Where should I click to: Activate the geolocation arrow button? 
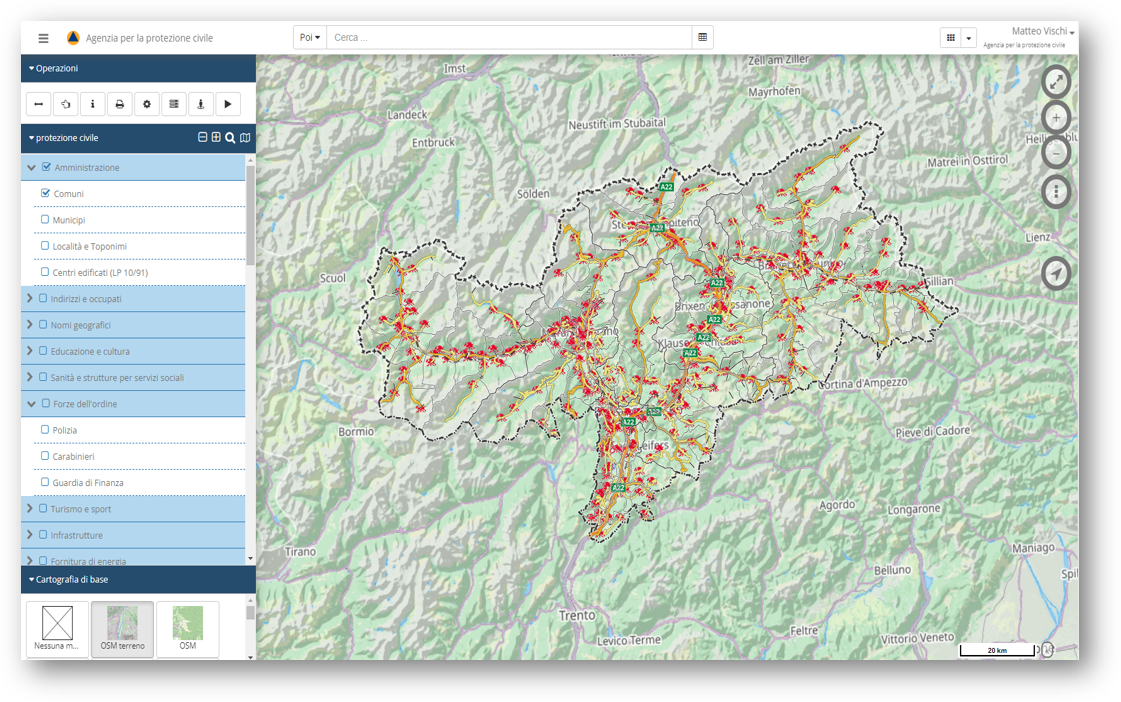tap(1056, 273)
